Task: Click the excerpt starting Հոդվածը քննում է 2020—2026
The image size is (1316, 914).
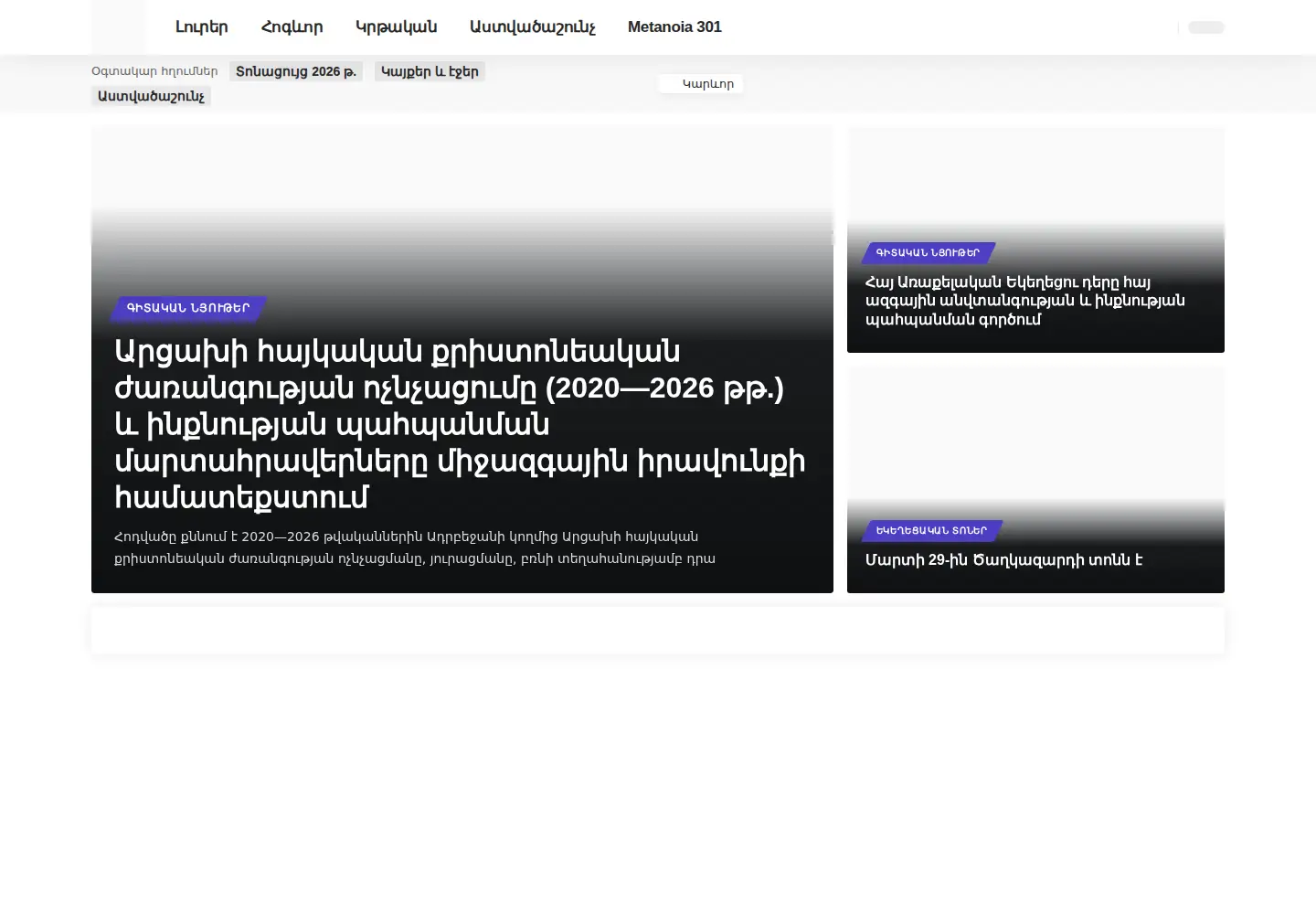Action: pos(415,547)
